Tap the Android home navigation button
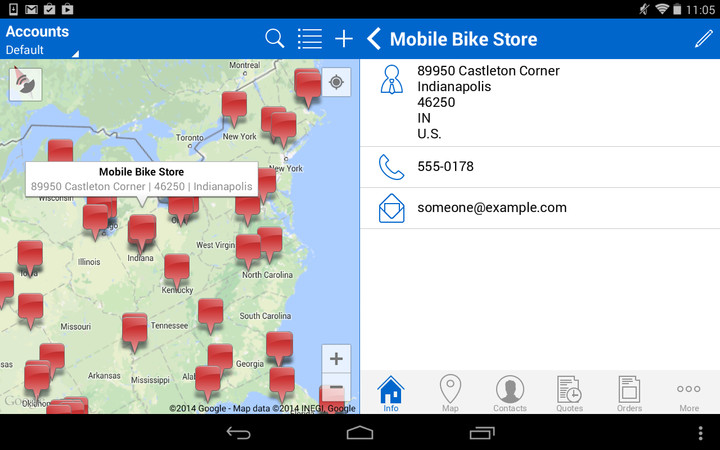Viewport: 720px width, 450px height. click(x=360, y=433)
